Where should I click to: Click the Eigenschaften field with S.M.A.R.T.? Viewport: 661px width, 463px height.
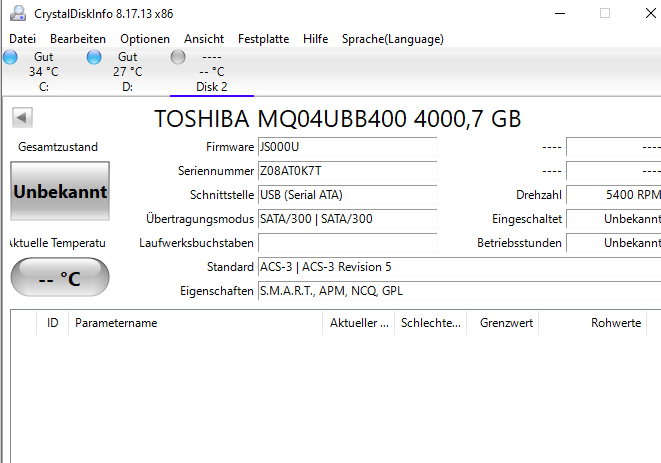click(459, 291)
